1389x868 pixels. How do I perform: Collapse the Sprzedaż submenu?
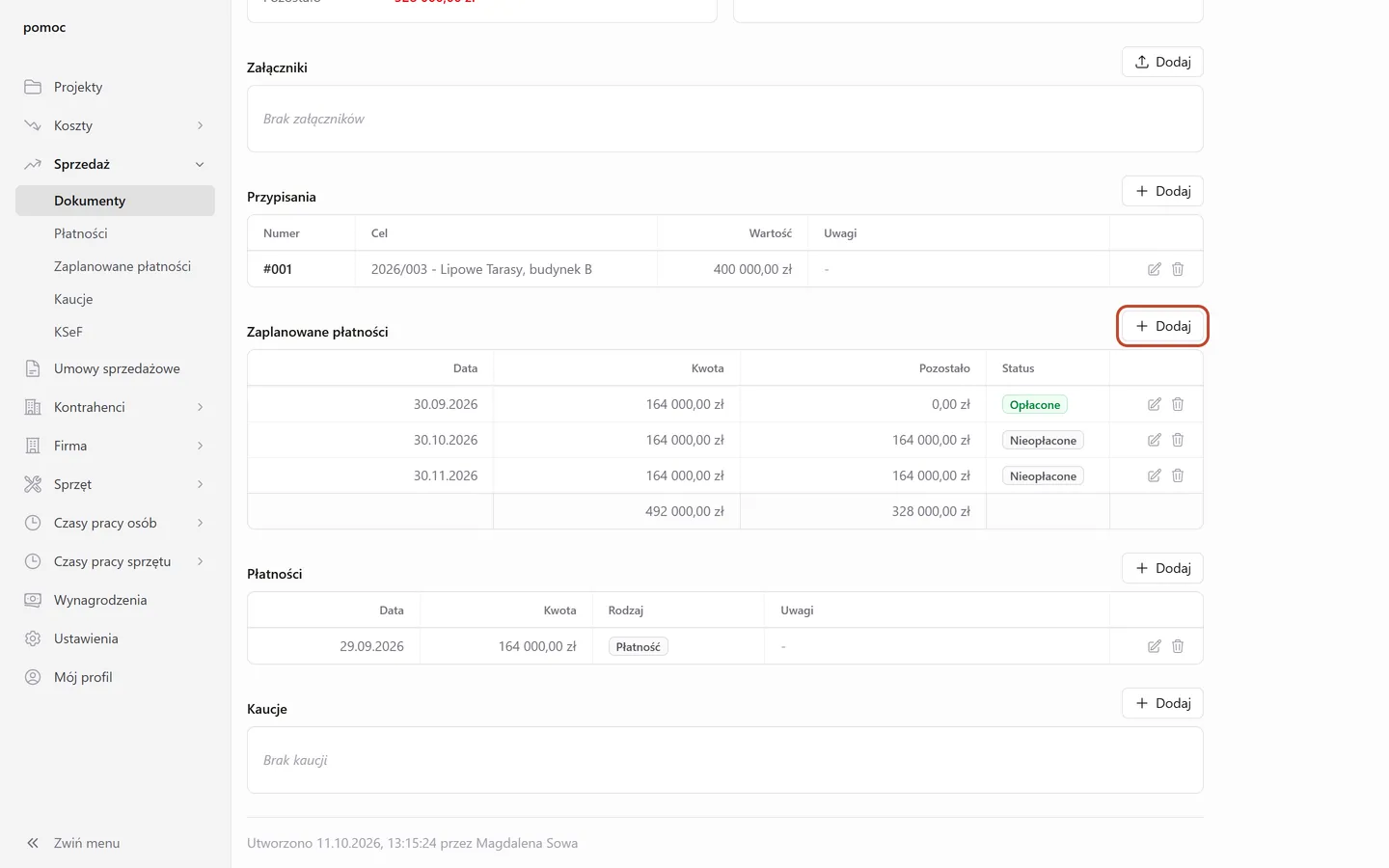tap(115, 164)
